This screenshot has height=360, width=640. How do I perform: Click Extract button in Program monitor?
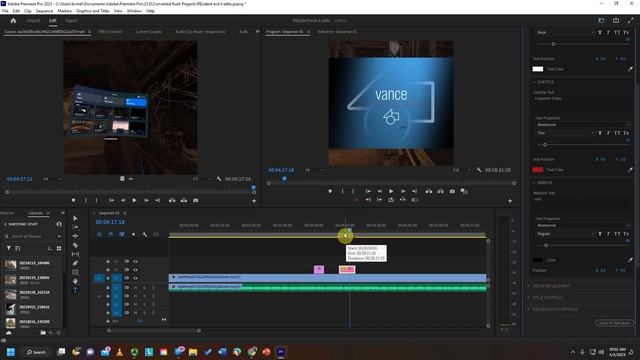point(440,191)
